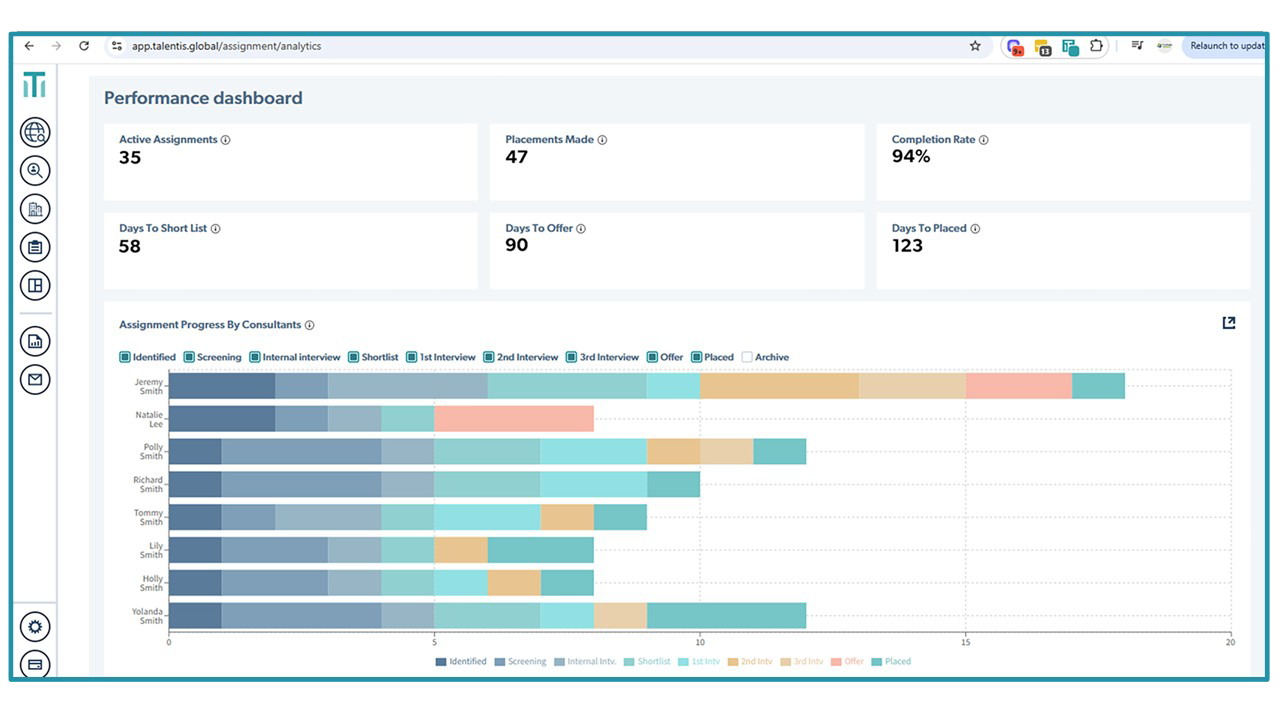Click the Internal Intv. entry in the bottom legend
The image size is (1280, 720).
[x=585, y=662]
